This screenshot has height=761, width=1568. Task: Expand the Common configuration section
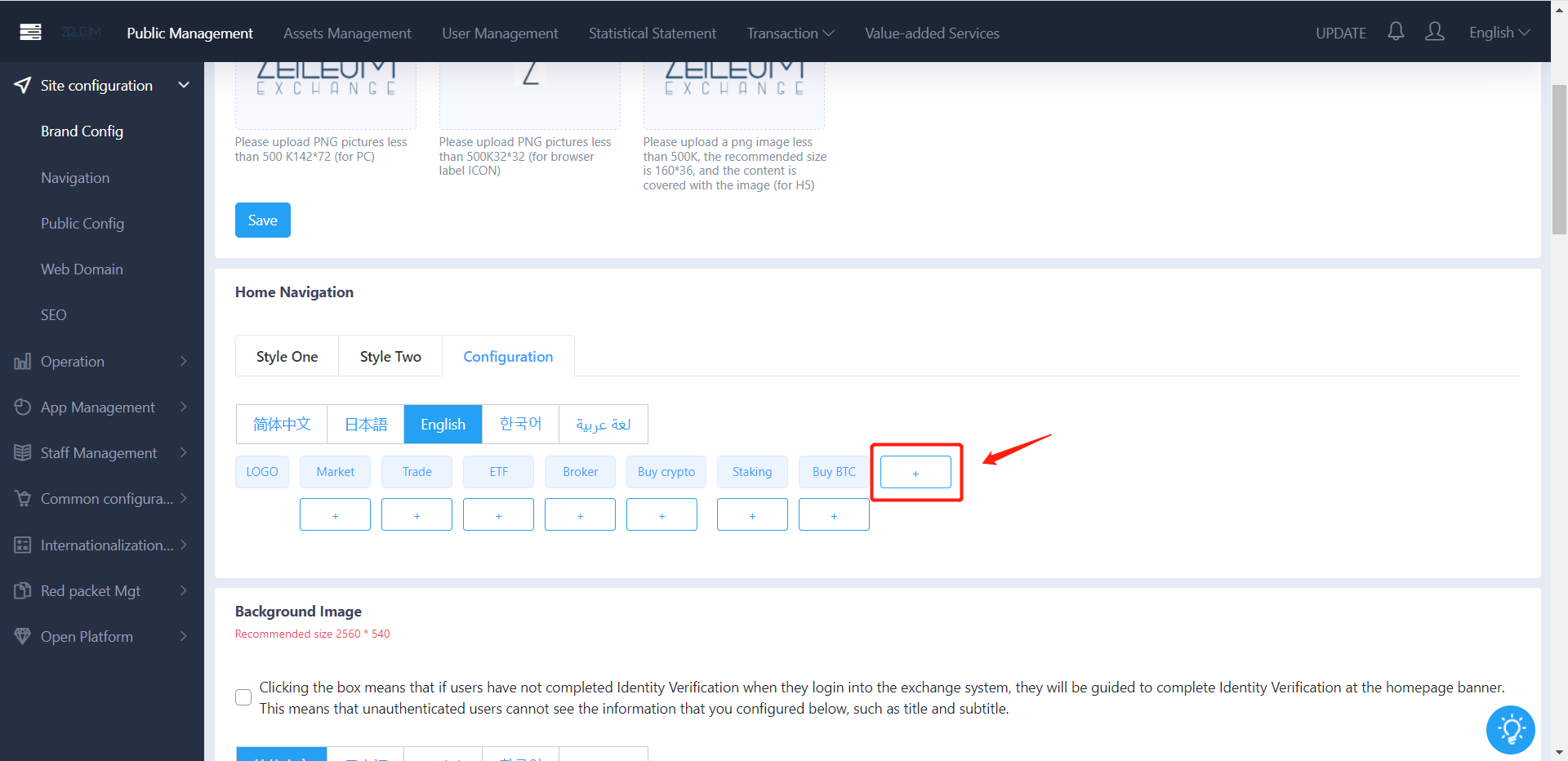(184, 498)
